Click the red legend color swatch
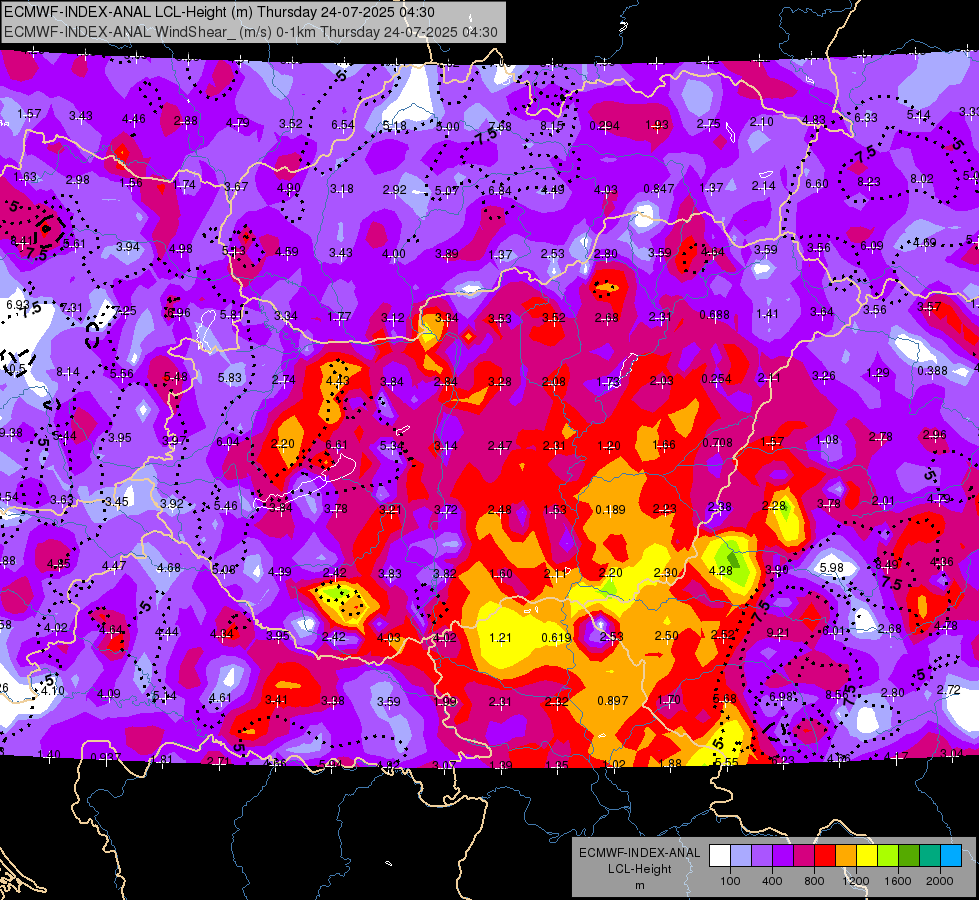The image size is (979, 900). (825, 855)
